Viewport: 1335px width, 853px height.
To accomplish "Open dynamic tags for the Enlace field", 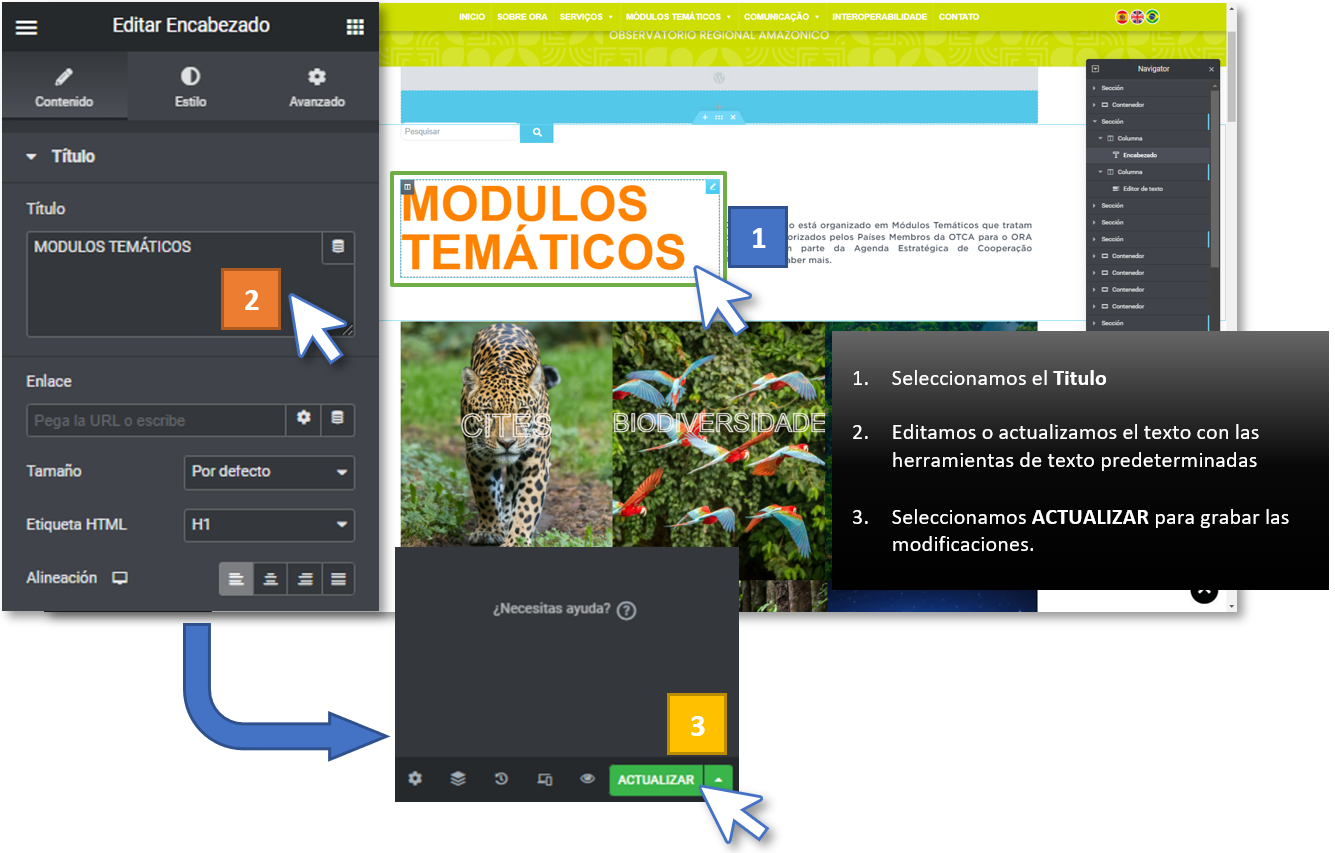I will point(338,419).
